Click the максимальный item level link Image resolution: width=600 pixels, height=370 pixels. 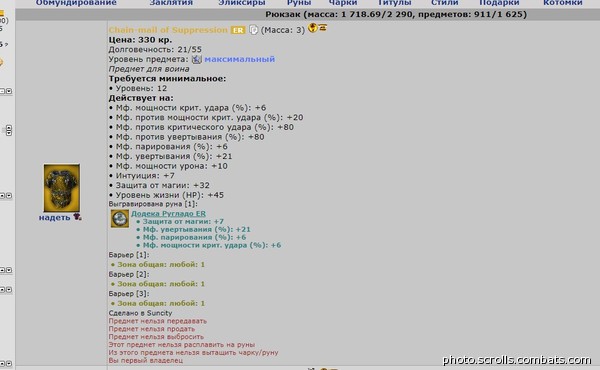click(240, 59)
